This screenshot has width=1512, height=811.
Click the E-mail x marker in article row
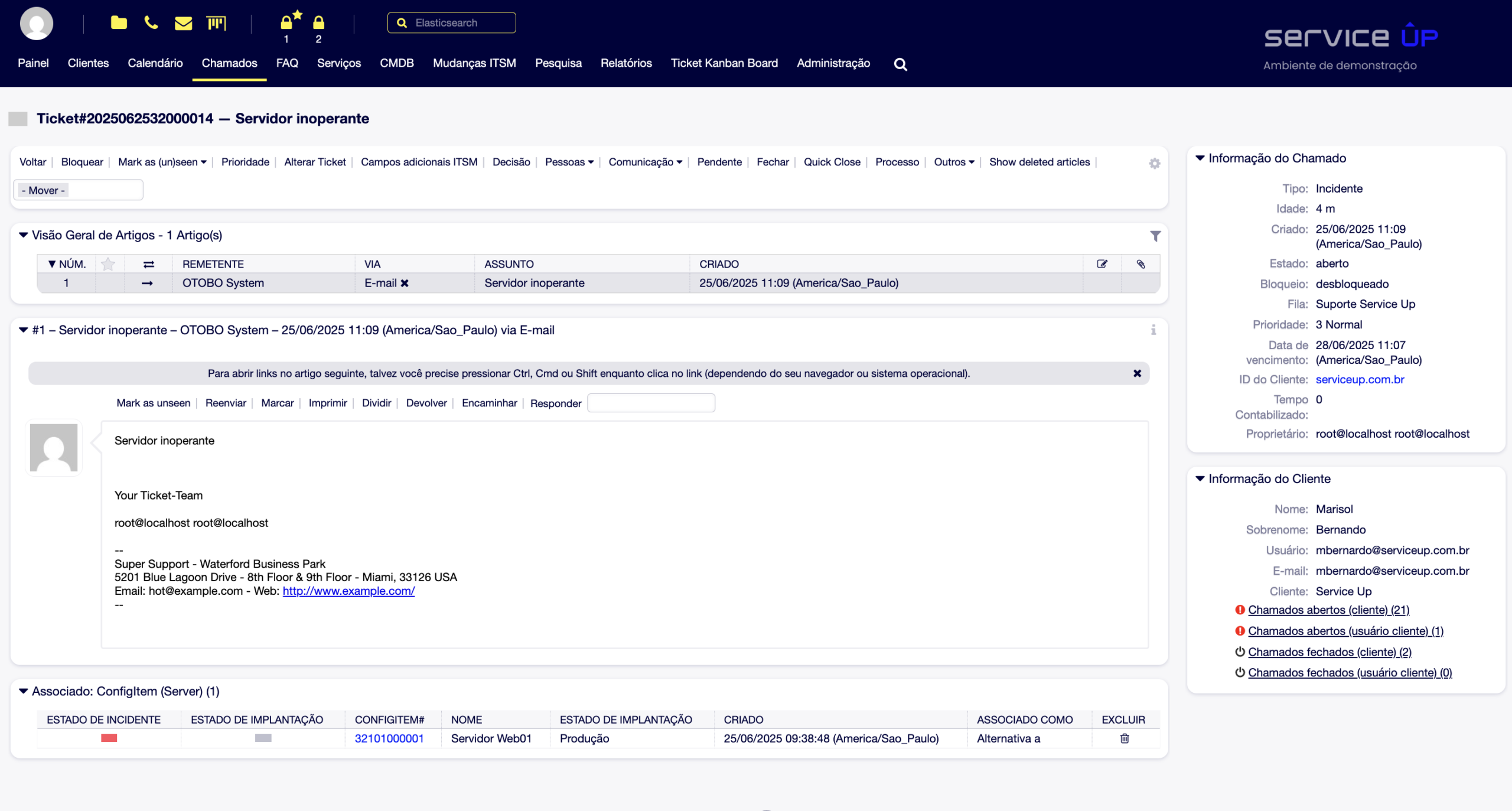405,283
